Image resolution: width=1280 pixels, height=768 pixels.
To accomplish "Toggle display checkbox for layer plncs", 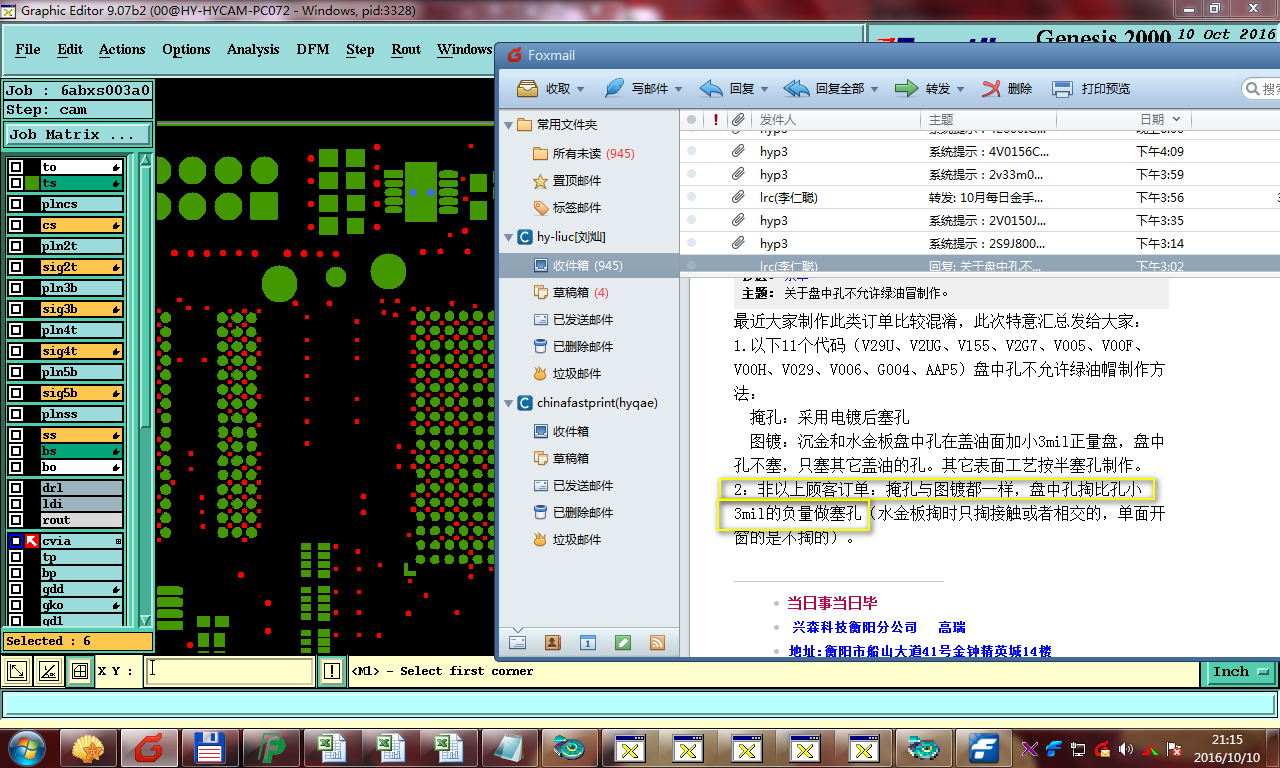I will pyautogui.click(x=16, y=204).
